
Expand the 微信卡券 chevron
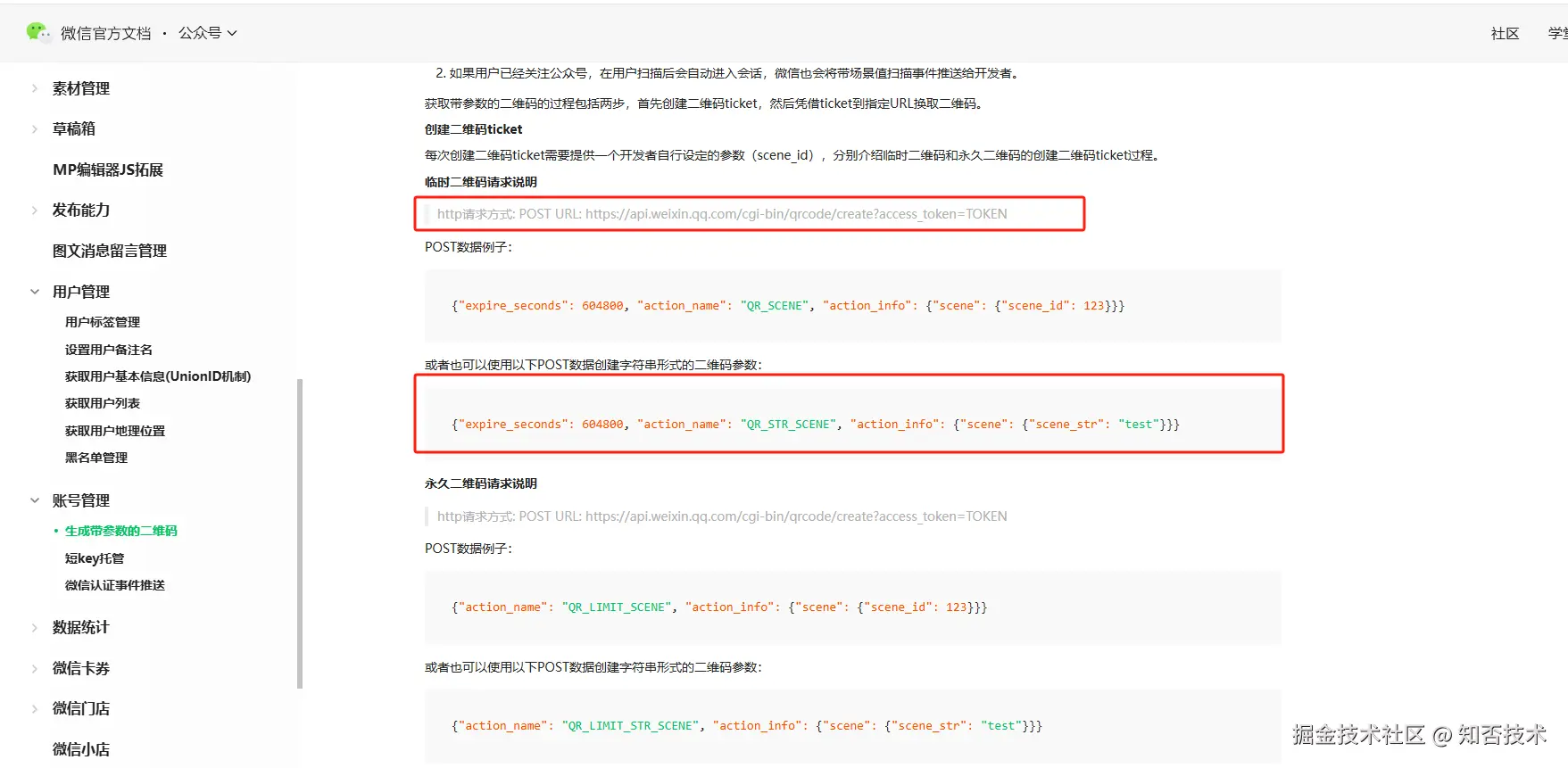[x=35, y=668]
